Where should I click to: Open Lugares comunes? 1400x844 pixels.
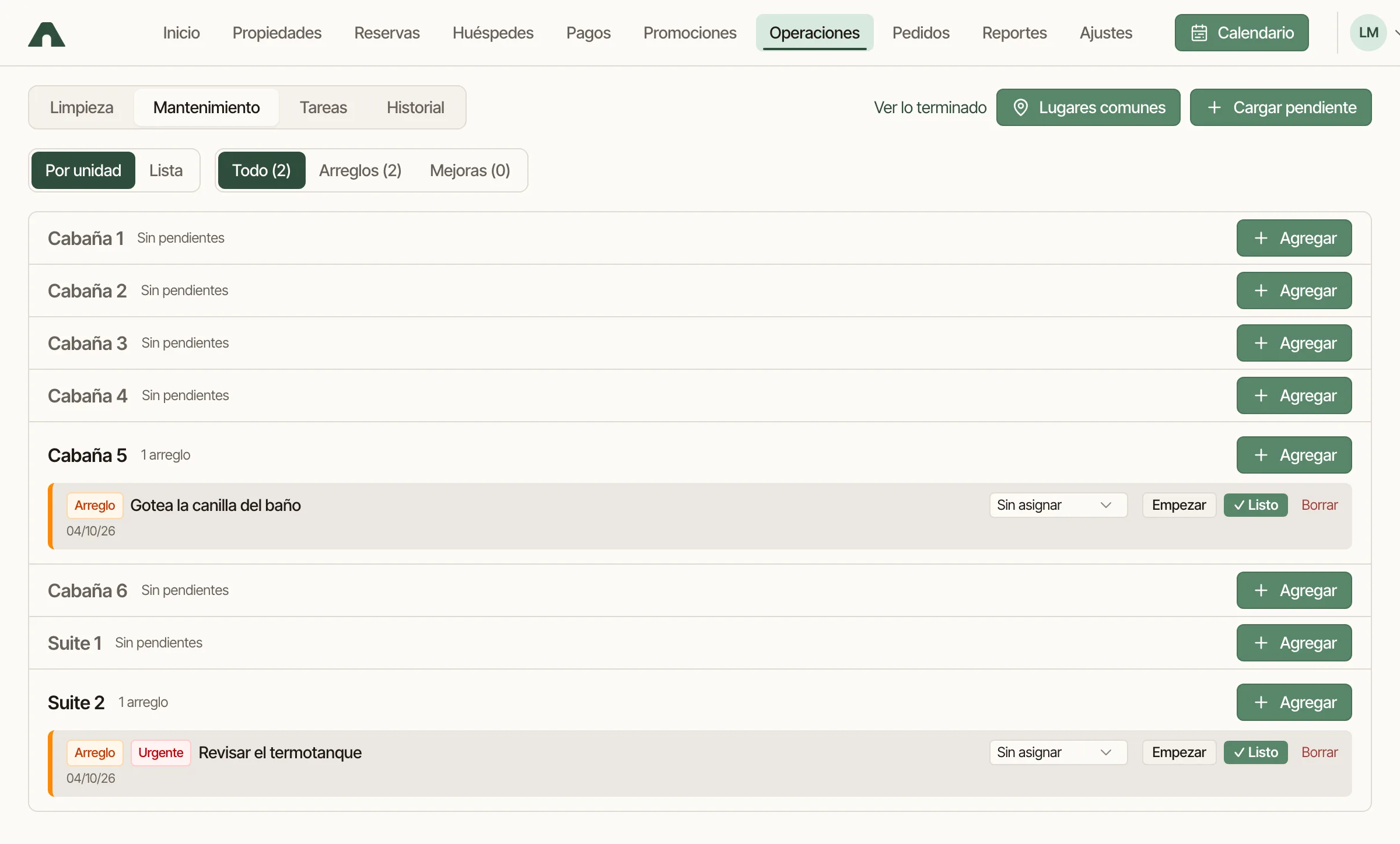click(x=1088, y=107)
